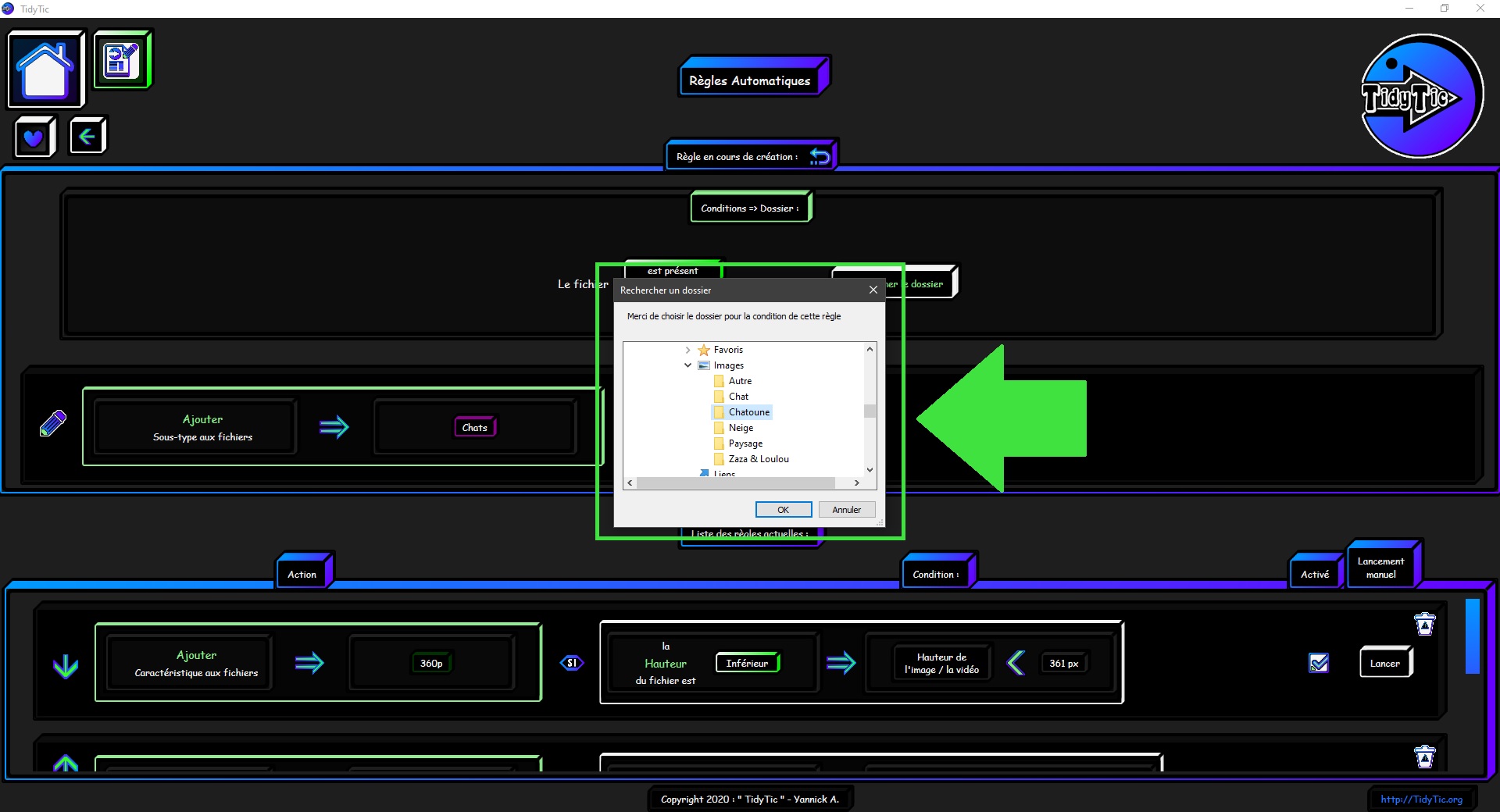Edit the rule with the pencil icon

(53, 424)
